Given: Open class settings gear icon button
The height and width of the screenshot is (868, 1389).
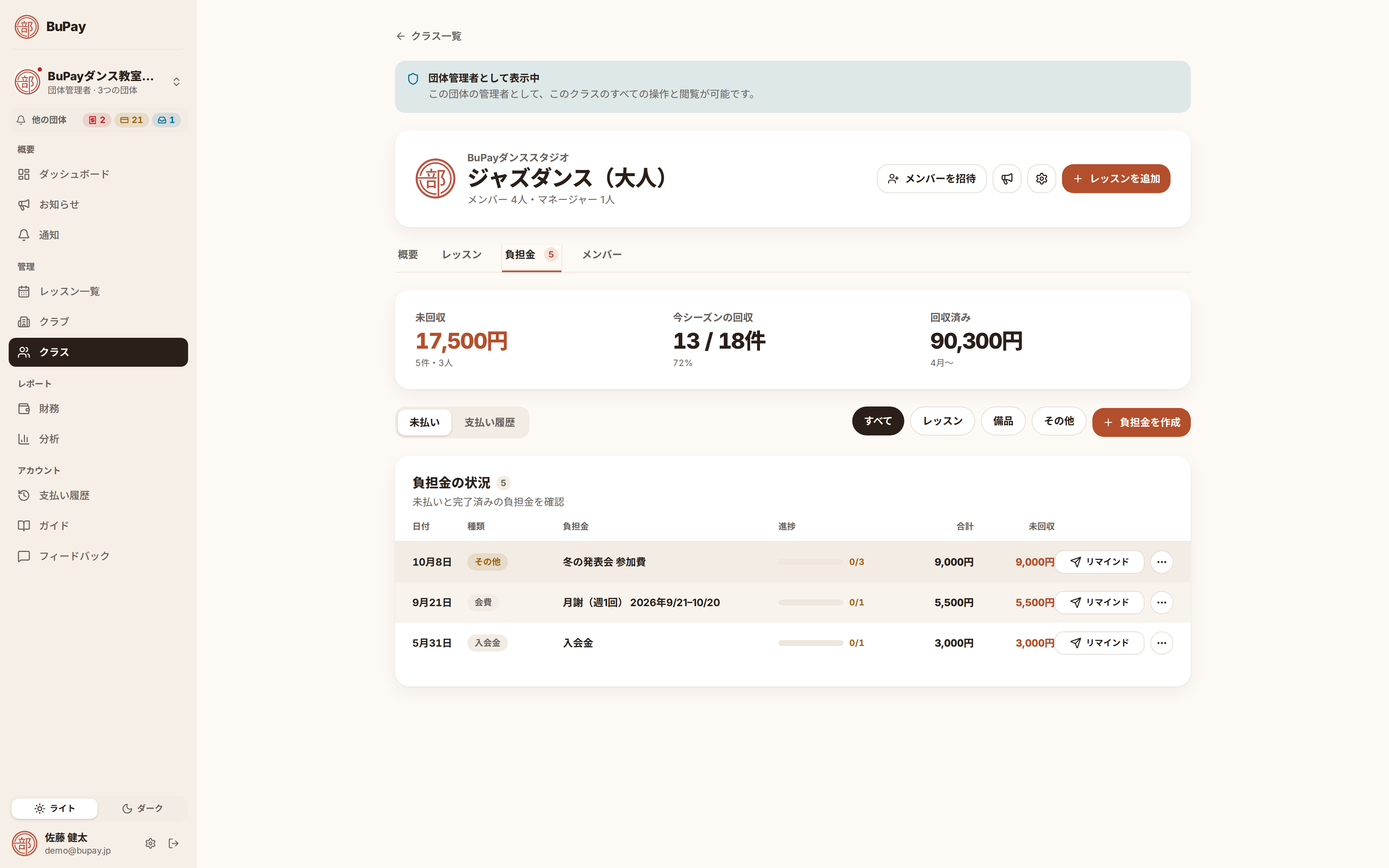Looking at the screenshot, I should click(1041, 179).
